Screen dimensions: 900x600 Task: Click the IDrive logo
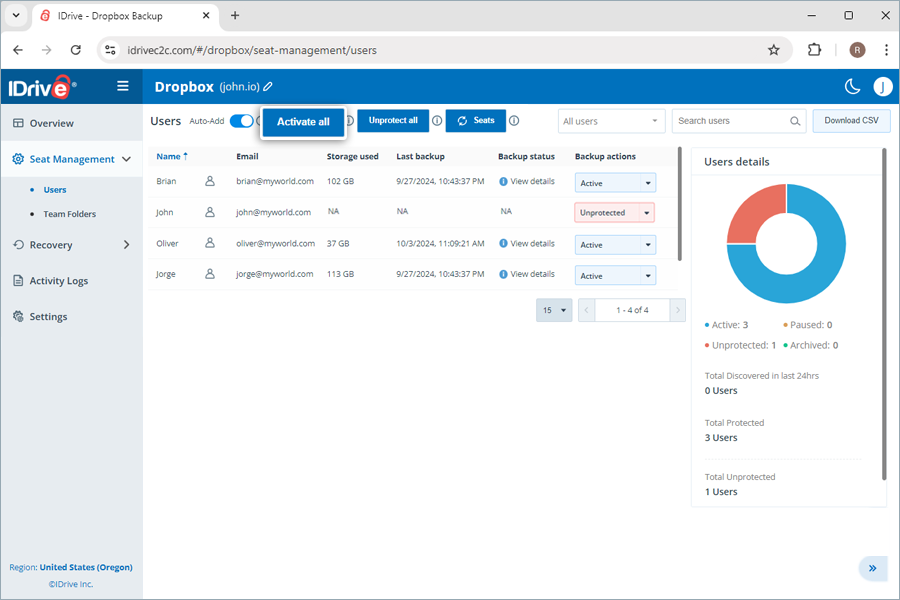click(x=41, y=87)
